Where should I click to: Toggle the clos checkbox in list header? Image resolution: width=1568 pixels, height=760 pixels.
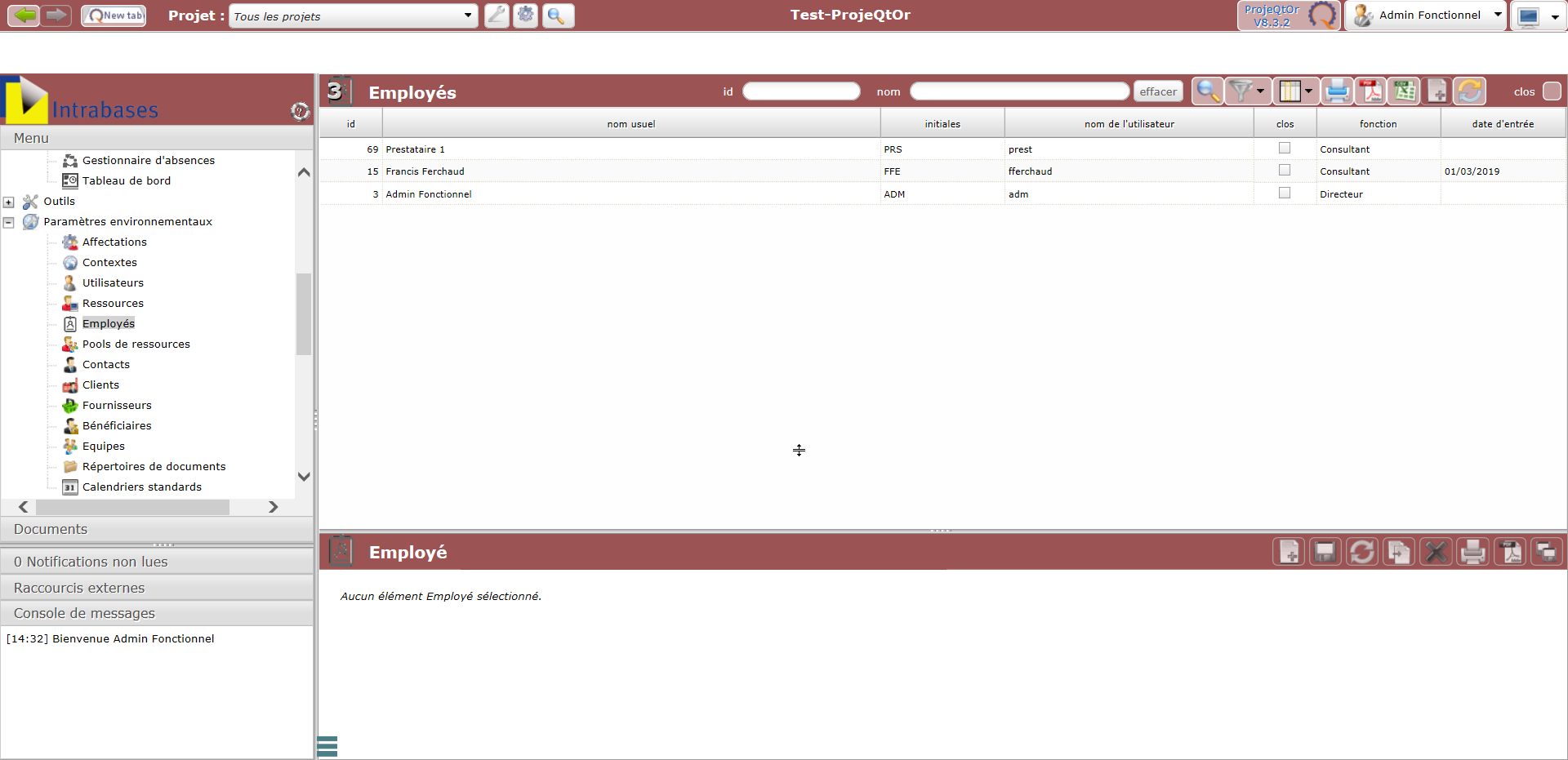(1552, 91)
